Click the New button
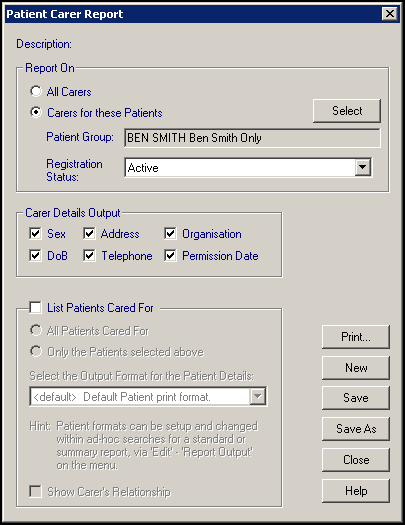 point(356,368)
